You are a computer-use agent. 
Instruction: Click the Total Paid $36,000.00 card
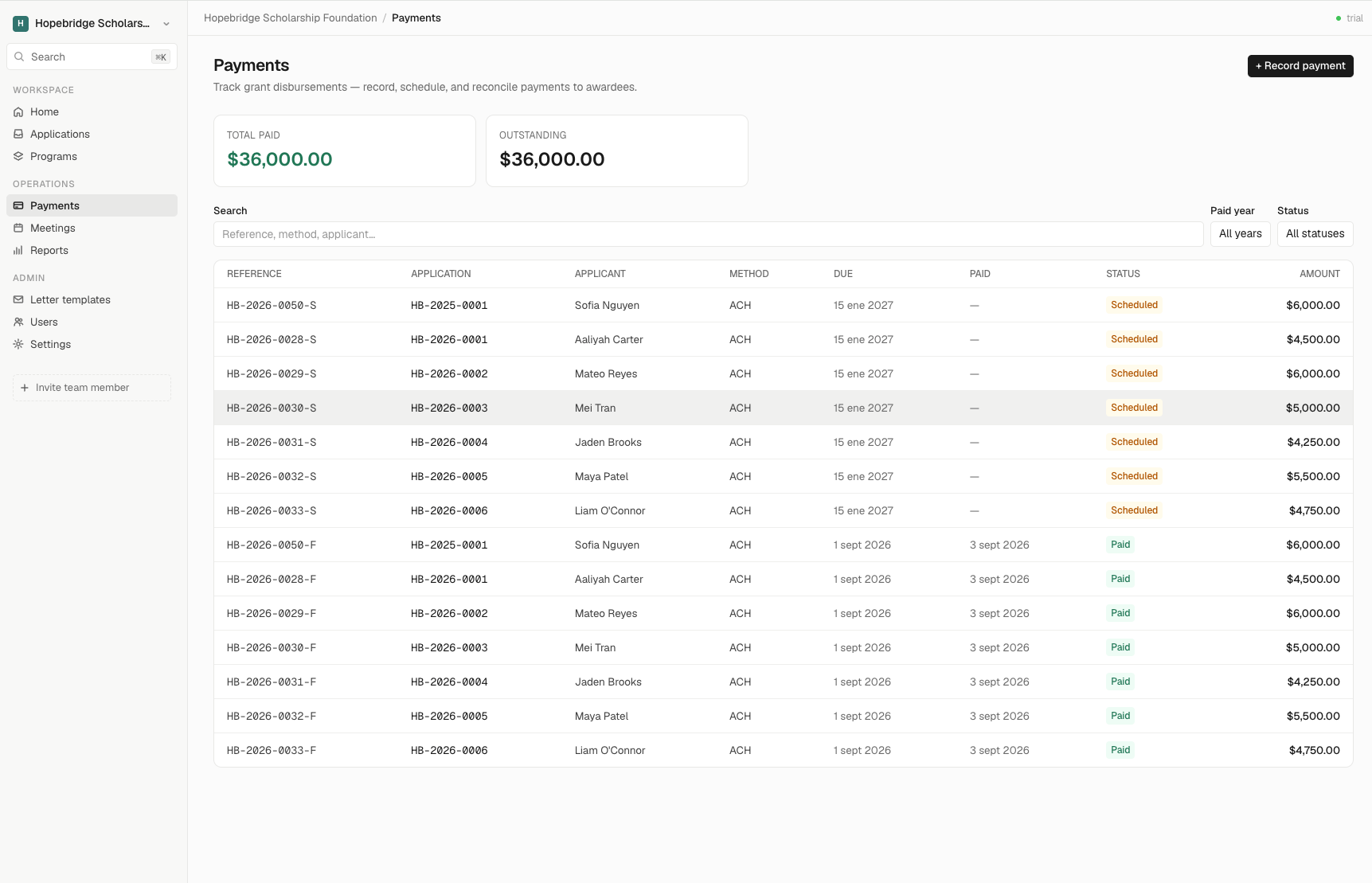point(345,151)
